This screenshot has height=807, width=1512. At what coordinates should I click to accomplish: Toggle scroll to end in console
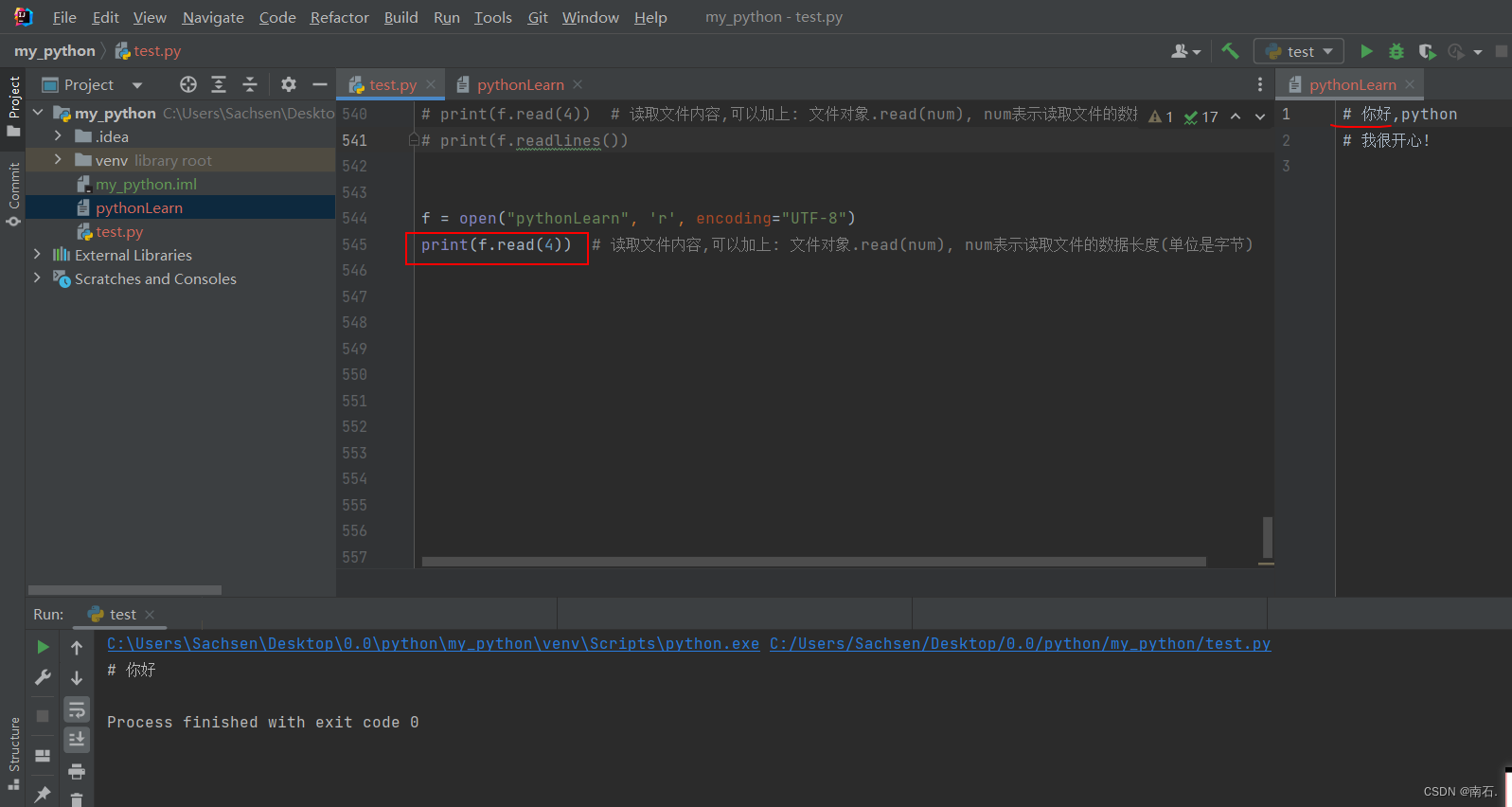point(77,739)
